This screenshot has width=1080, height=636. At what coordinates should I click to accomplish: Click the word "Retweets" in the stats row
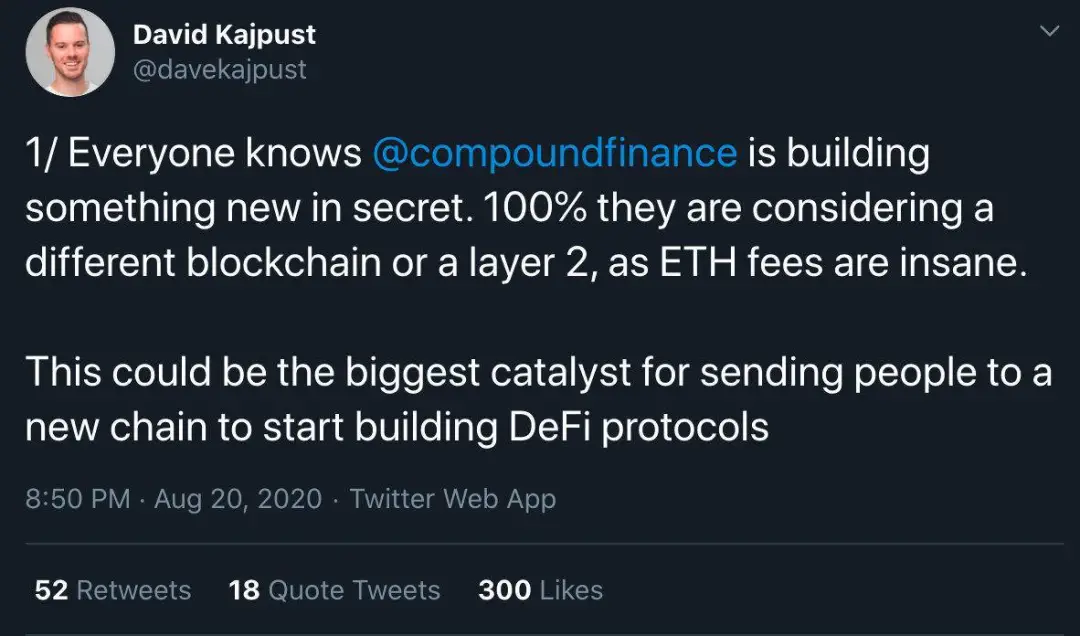(x=134, y=590)
